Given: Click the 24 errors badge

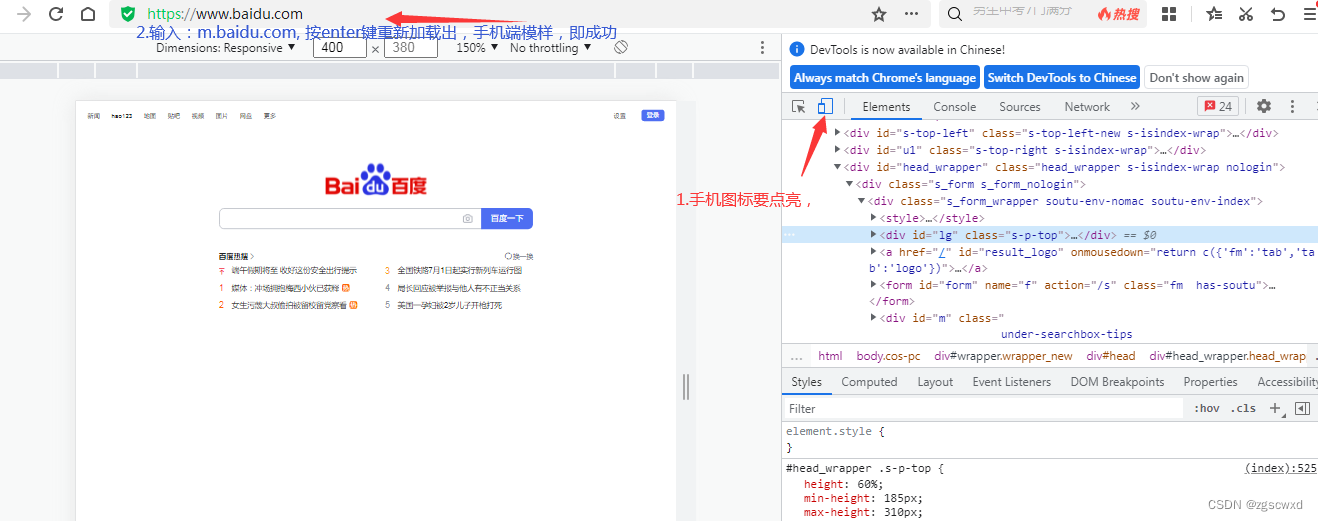Looking at the screenshot, I should (1218, 106).
